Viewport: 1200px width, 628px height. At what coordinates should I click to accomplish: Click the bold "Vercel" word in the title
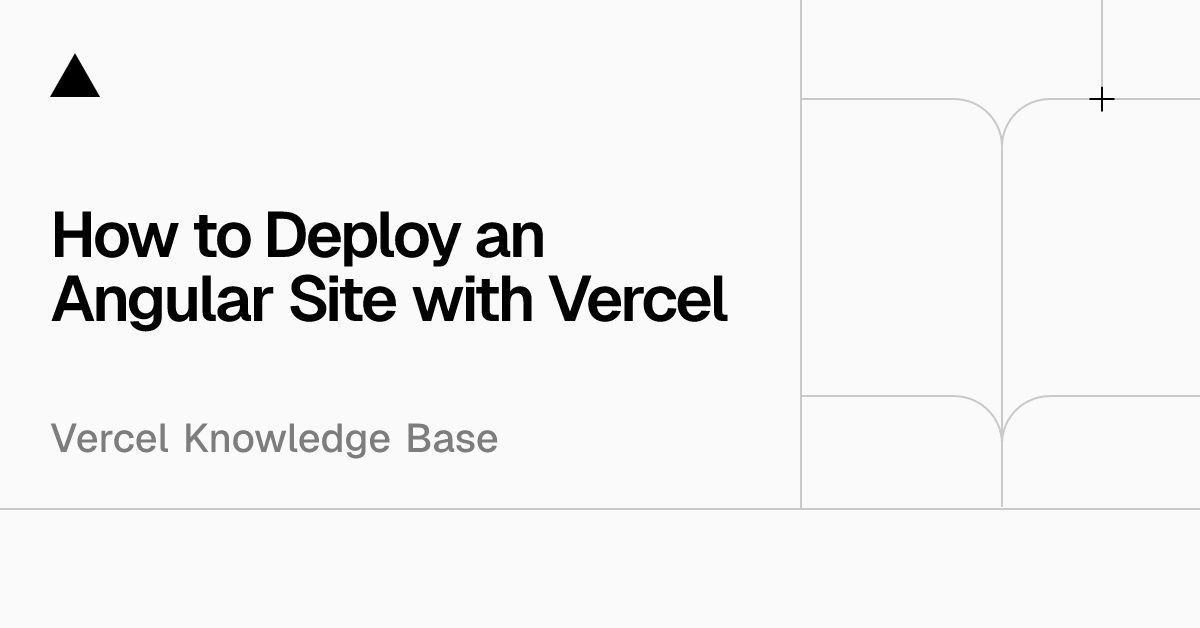[x=639, y=297]
